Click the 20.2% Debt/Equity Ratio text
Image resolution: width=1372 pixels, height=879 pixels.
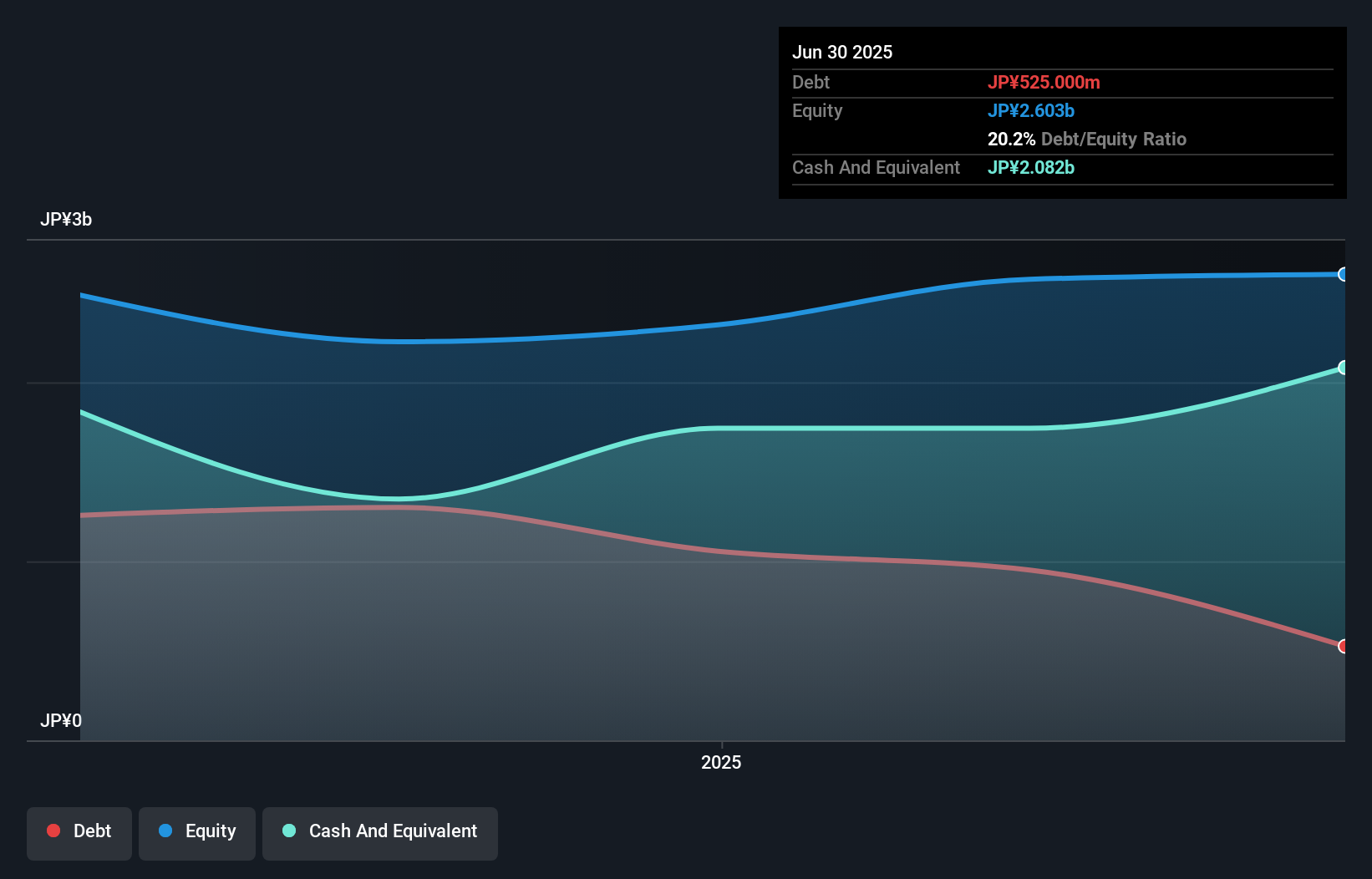(x=1087, y=139)
